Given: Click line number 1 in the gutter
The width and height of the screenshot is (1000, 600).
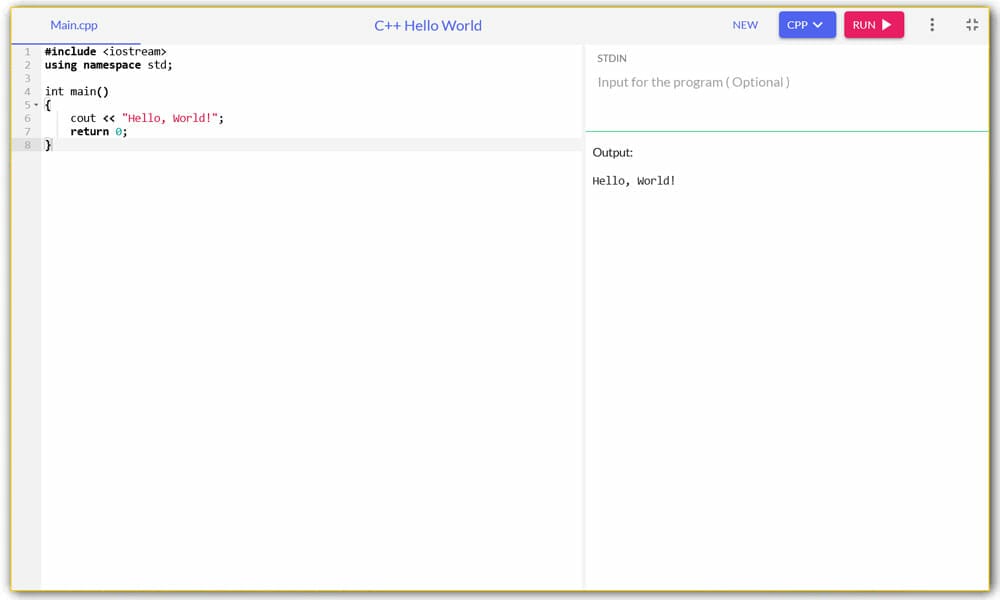Looking at the screenshot, I should [28, 52].
